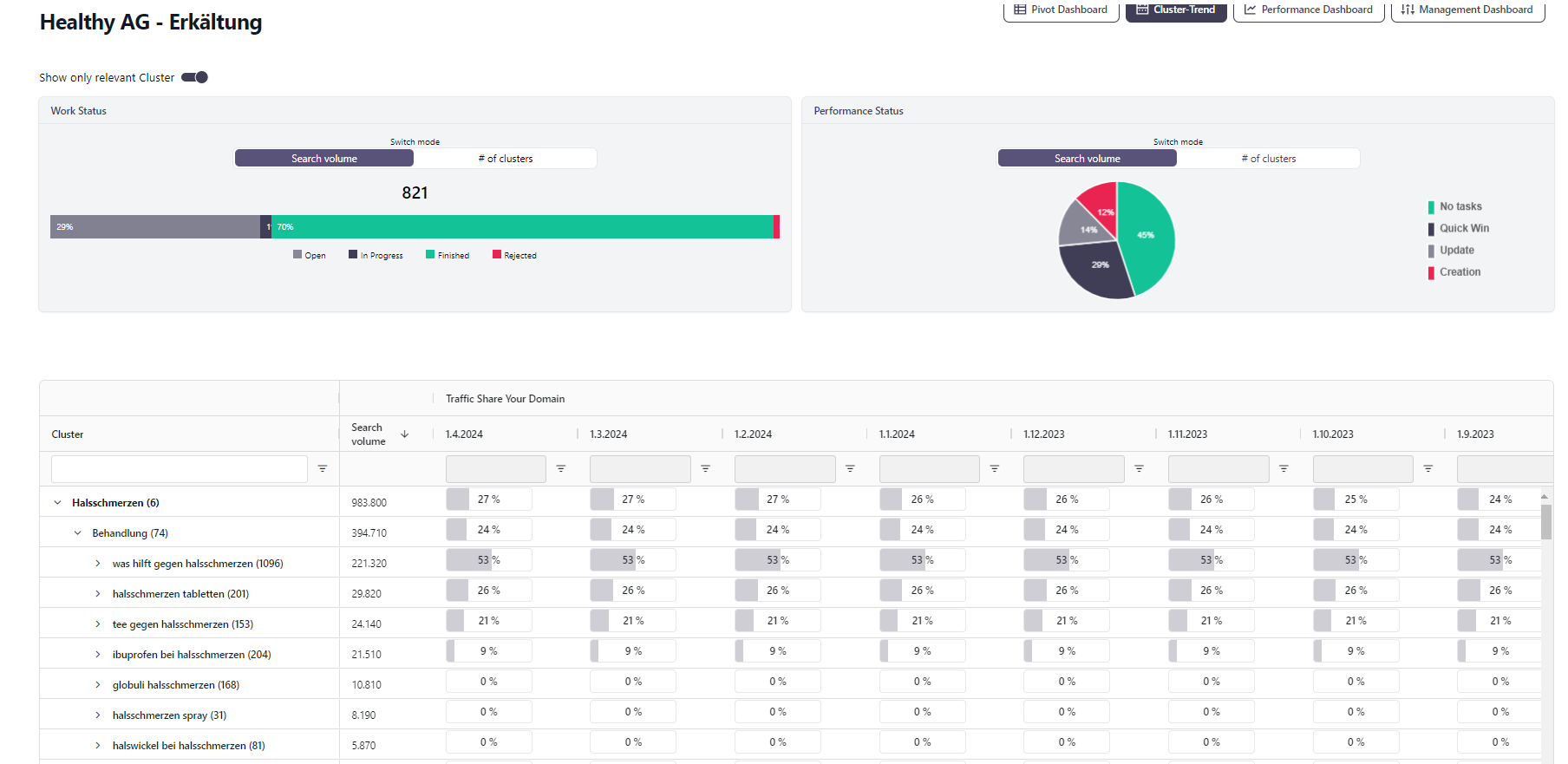The width and height of the screenshot is (1568, 764).
Task: Open the Management Dashboard view
Action: coord(1467,10)
